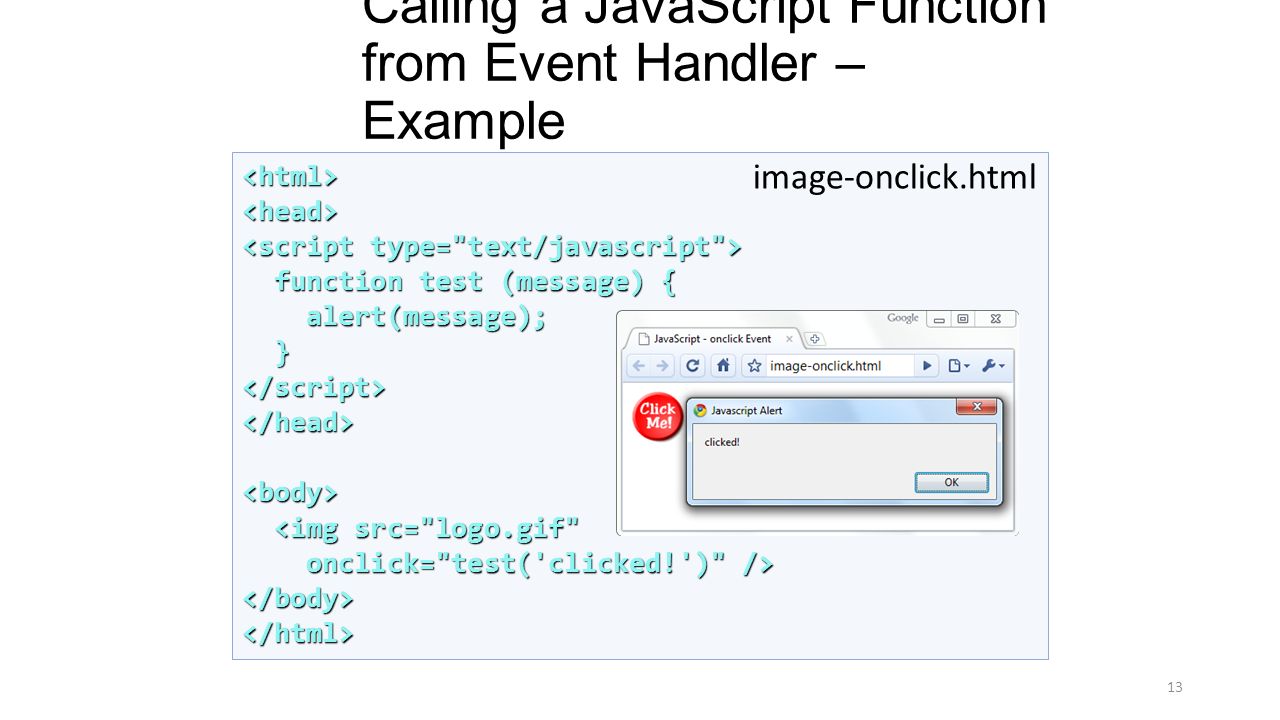Click the red Click Me! image
This screenshot has height=720, width=1280.
click(x=657, y=417)
